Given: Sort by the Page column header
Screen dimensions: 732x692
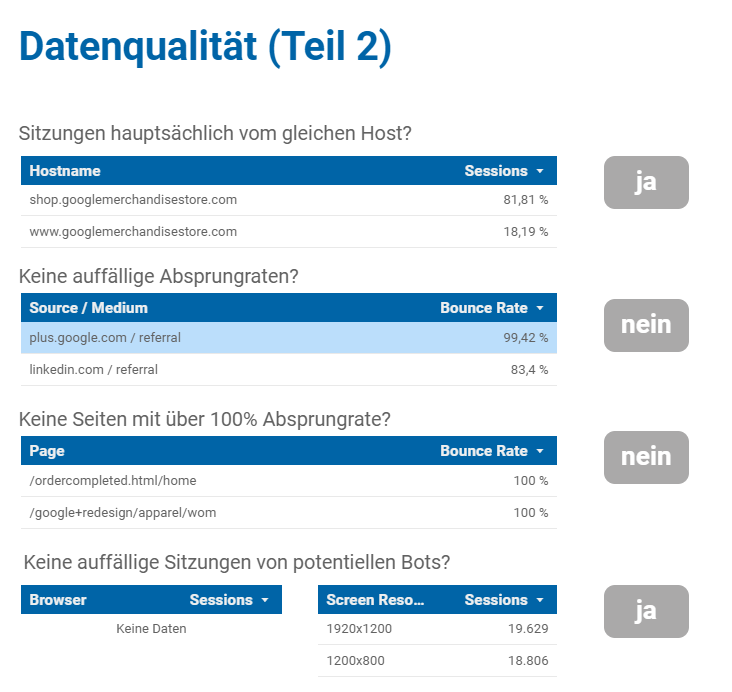Looking at the screenshot, I should (47, 451).
